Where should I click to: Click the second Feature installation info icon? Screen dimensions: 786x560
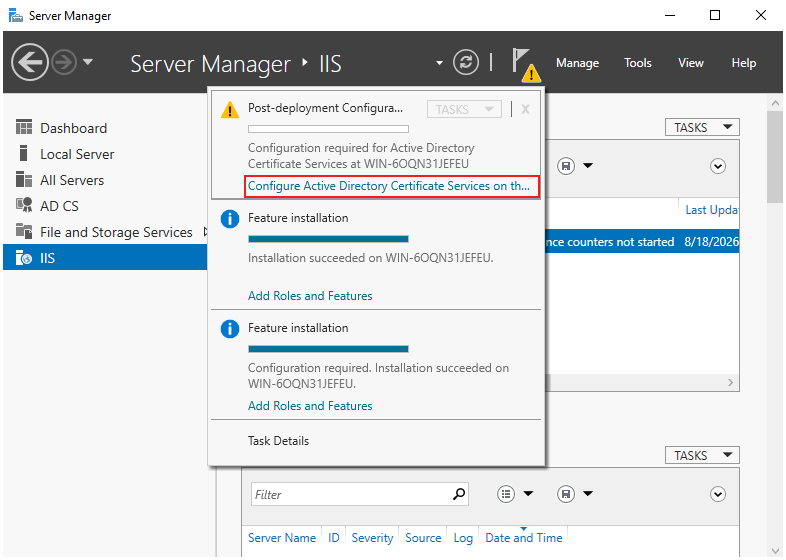tap(230, 329)
